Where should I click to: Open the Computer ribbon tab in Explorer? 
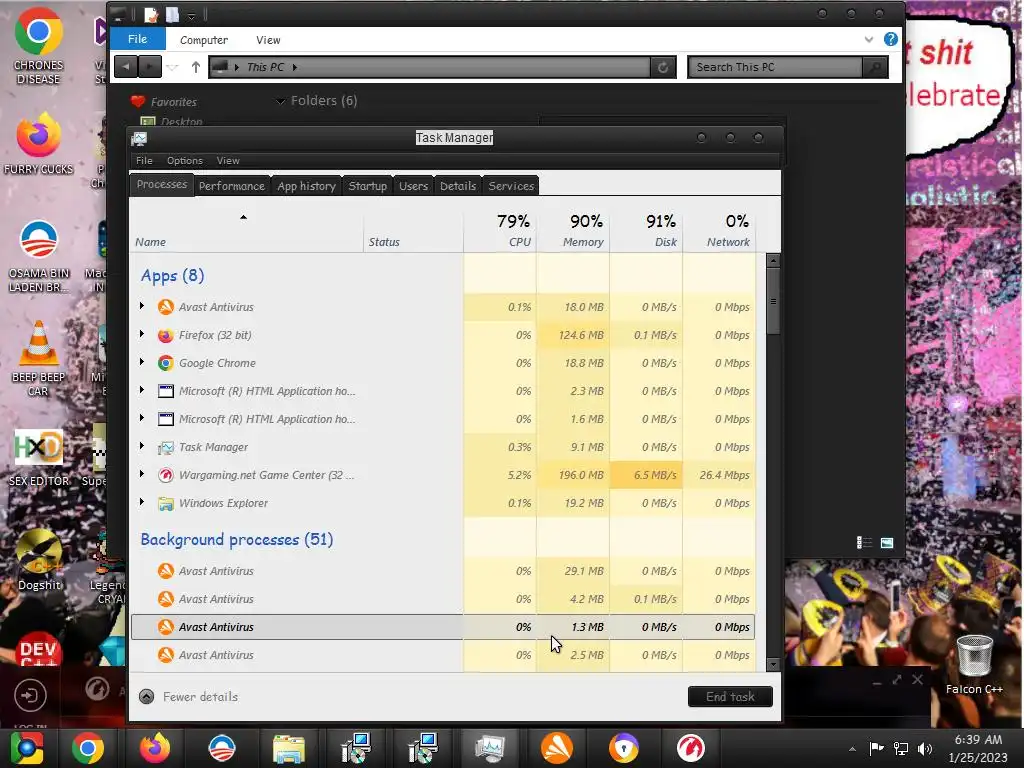pos(204,40)
